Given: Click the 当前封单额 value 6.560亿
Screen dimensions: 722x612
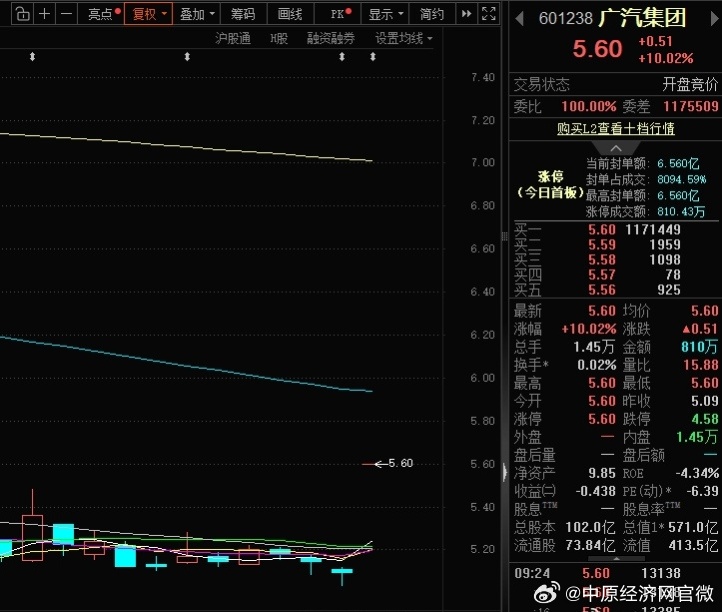Looking at the screenshot, I should pos(678,163).
